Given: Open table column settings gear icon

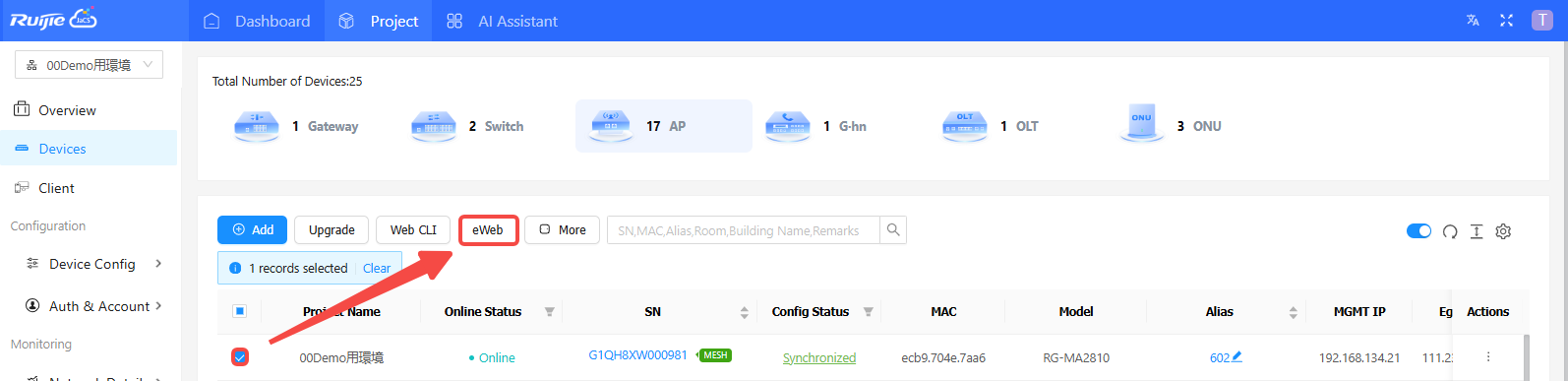Looking at the screenshot, I should pos(1503,231).
